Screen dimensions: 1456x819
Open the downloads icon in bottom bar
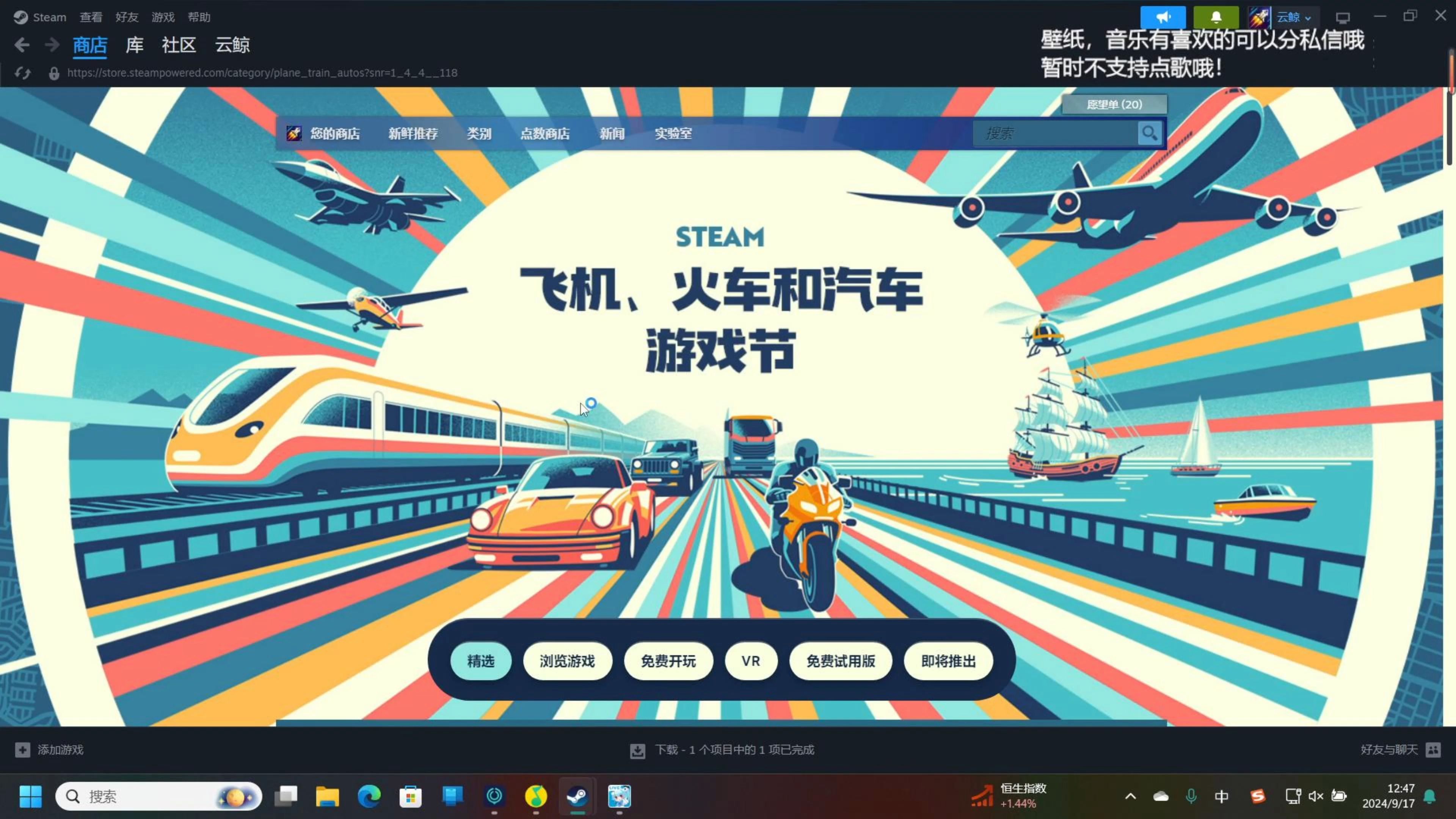pyautogui.click(x=637, y=750)
